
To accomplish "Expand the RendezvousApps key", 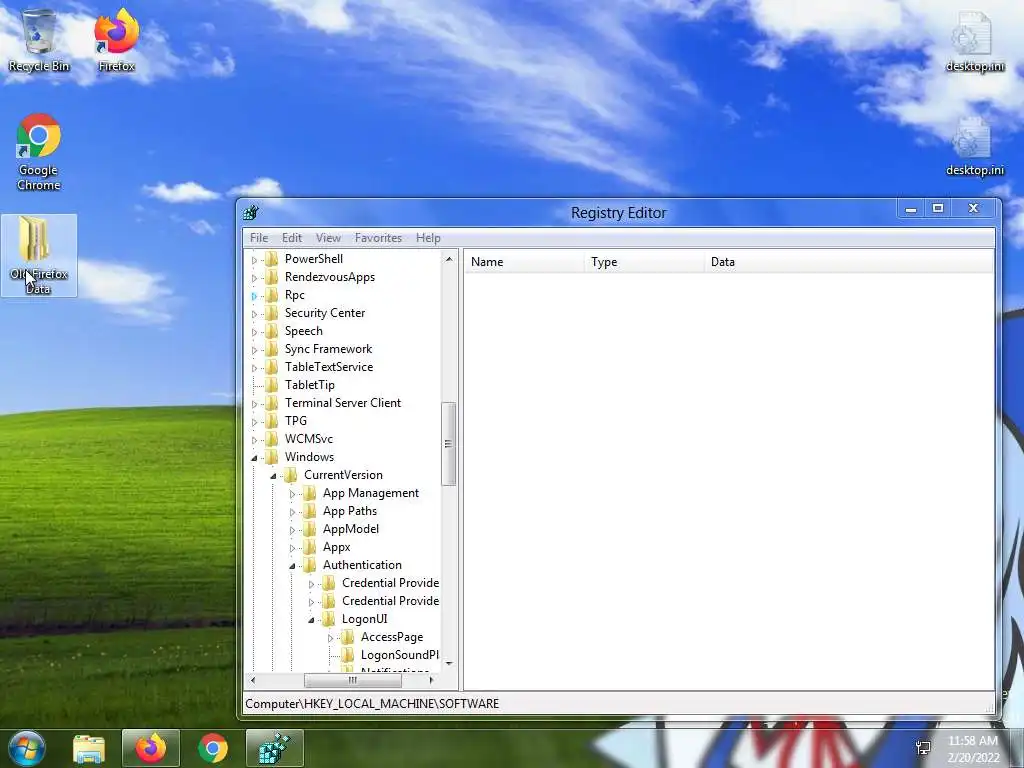I will pyautogui.click(x=254, y=278).
